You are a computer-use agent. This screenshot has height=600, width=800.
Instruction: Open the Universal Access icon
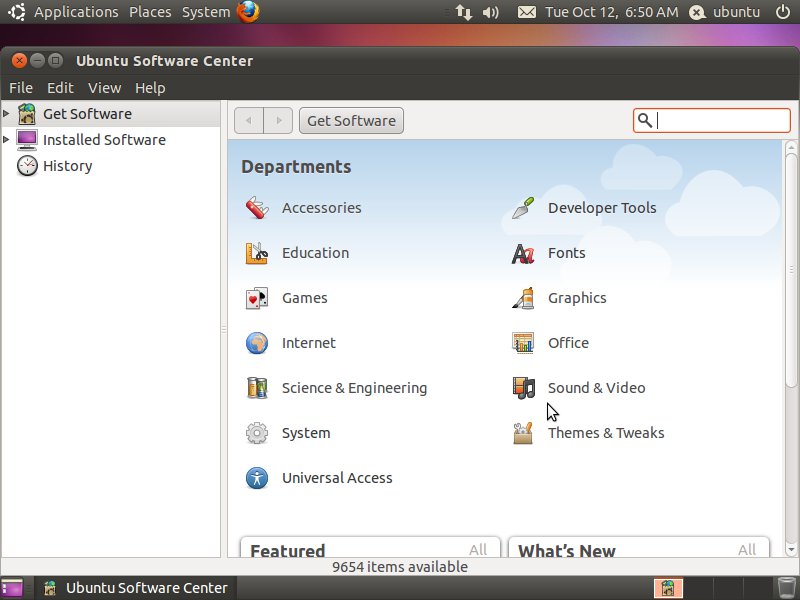click(x=257, y=478)
